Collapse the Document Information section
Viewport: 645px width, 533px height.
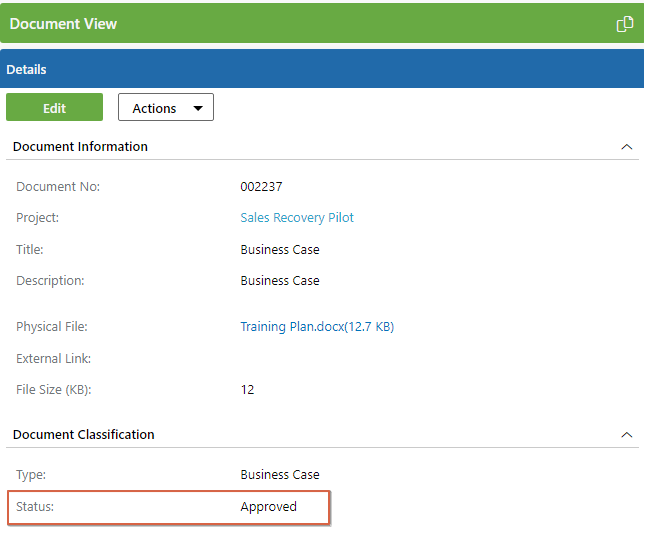[x=626, y=147]
